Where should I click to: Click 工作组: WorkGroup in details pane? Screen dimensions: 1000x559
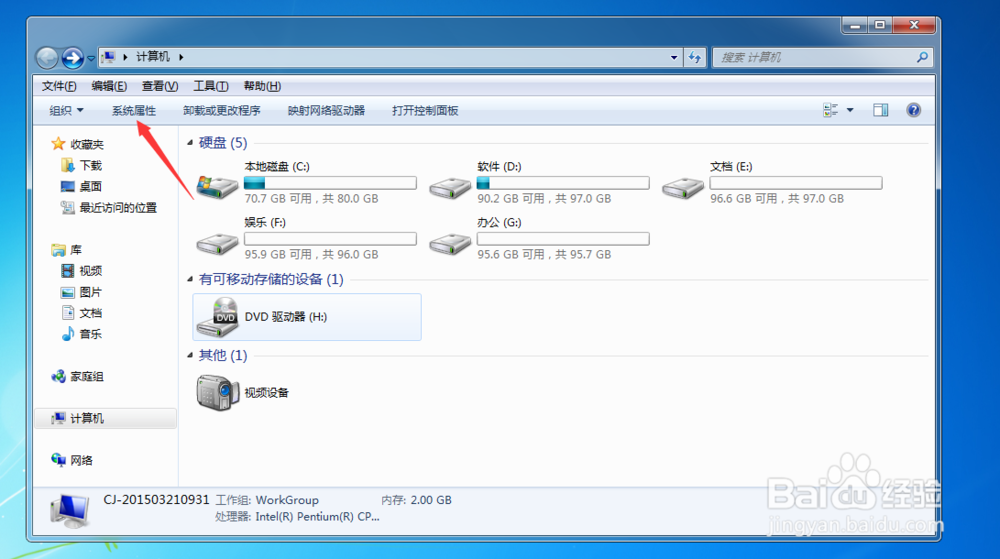pyautogui.click(x=267, y=500)
